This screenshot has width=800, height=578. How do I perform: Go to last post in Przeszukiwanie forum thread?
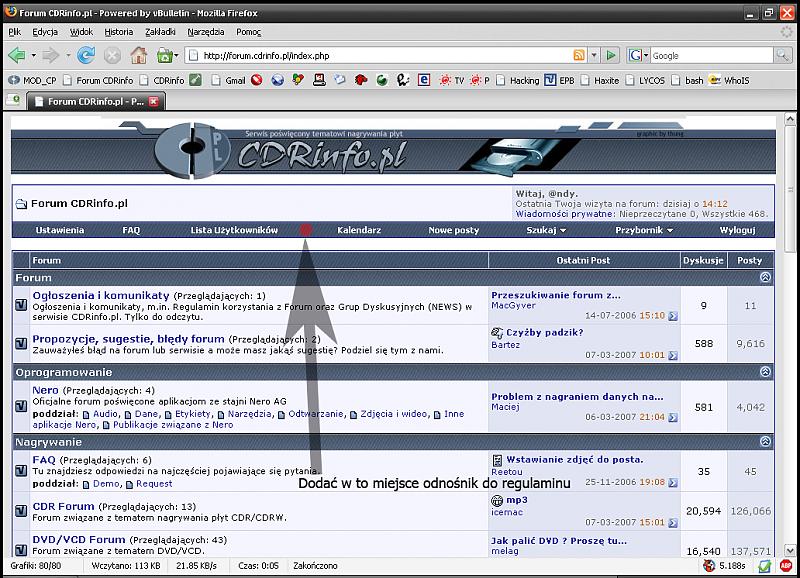pos(673,316)
